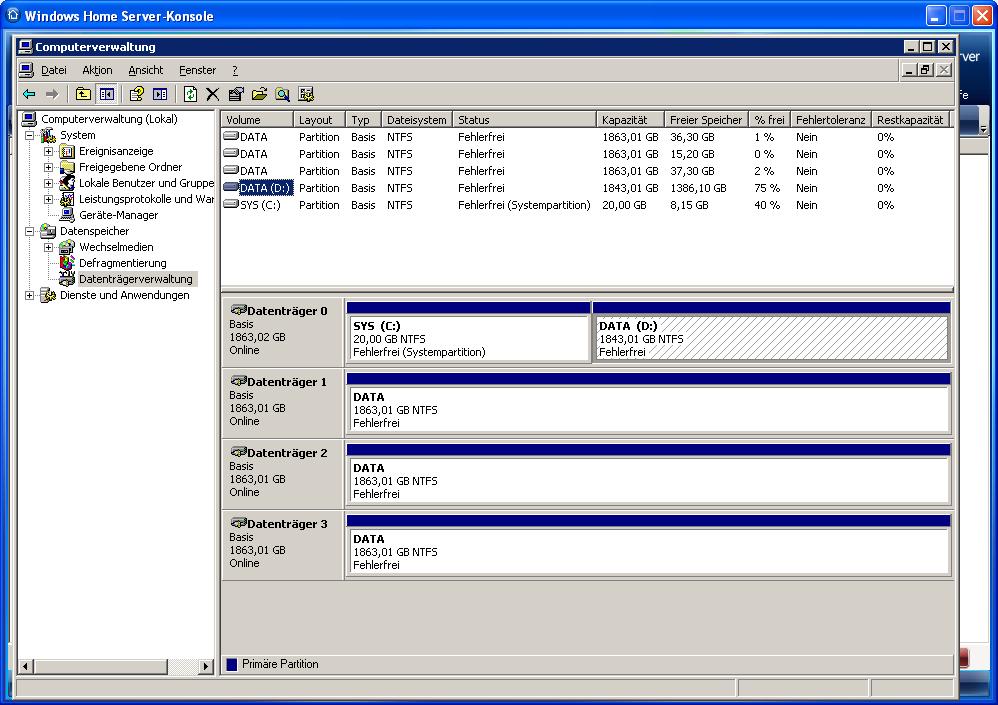Viewport: 998px width, 705px height.
Task: Sort by the Restkapazität column header
Action: tap(910, 120)
